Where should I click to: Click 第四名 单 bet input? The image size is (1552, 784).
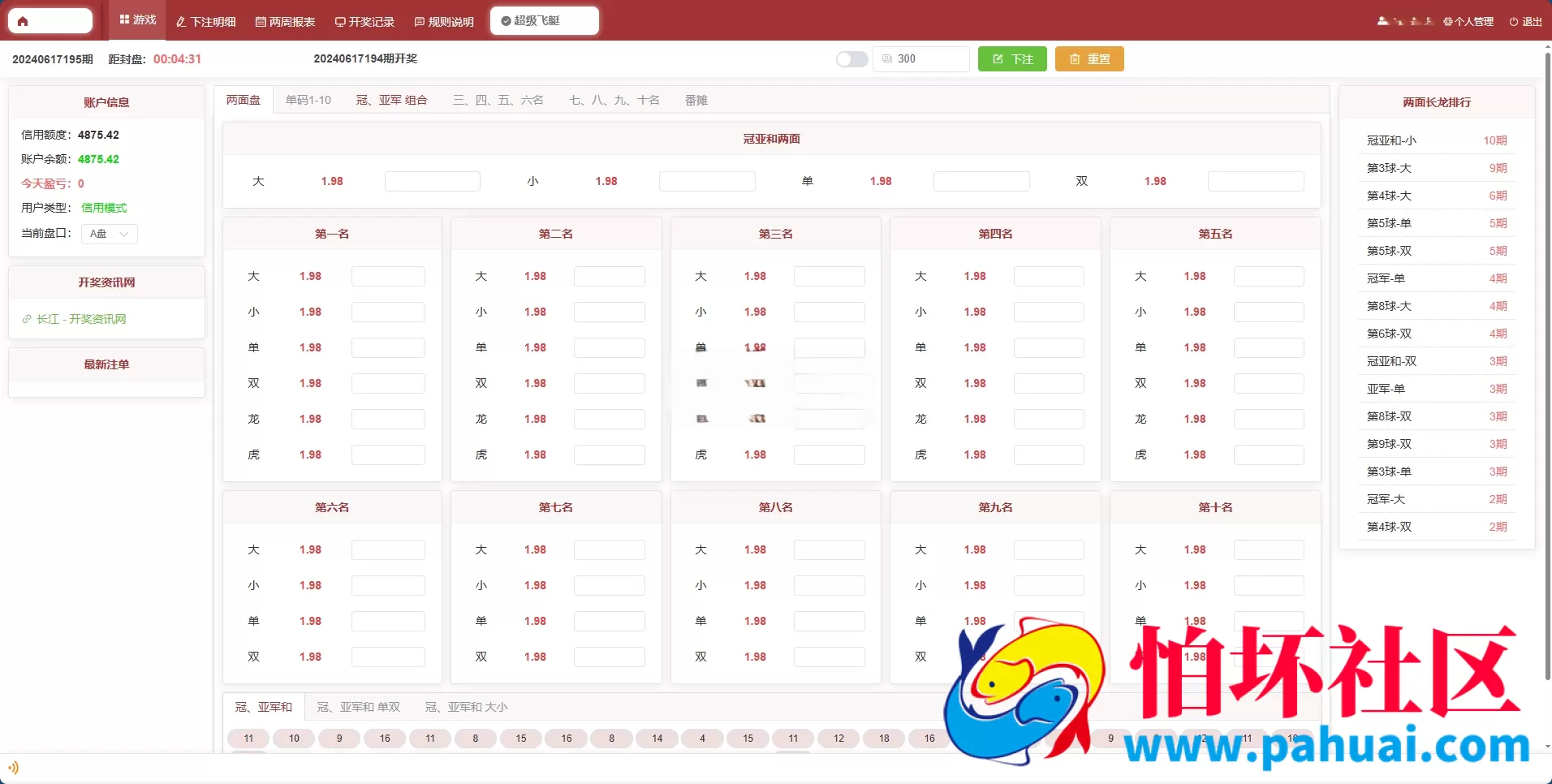[1049, 347]
